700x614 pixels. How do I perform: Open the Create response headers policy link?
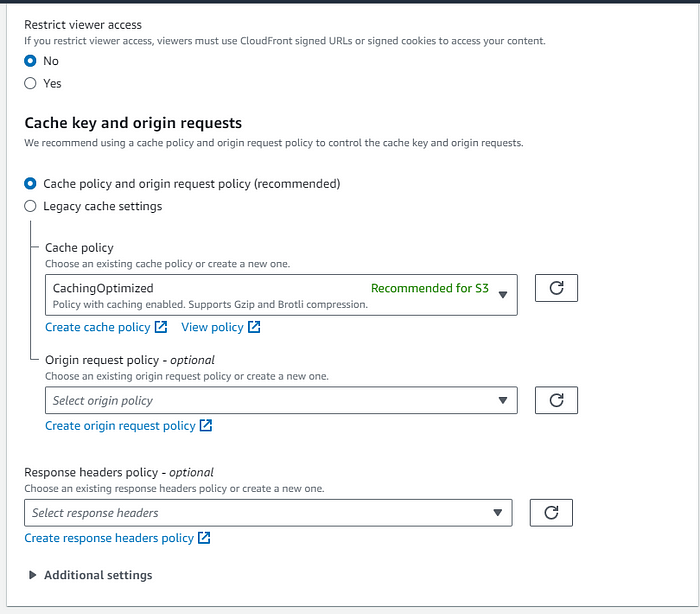pos(109,538)
